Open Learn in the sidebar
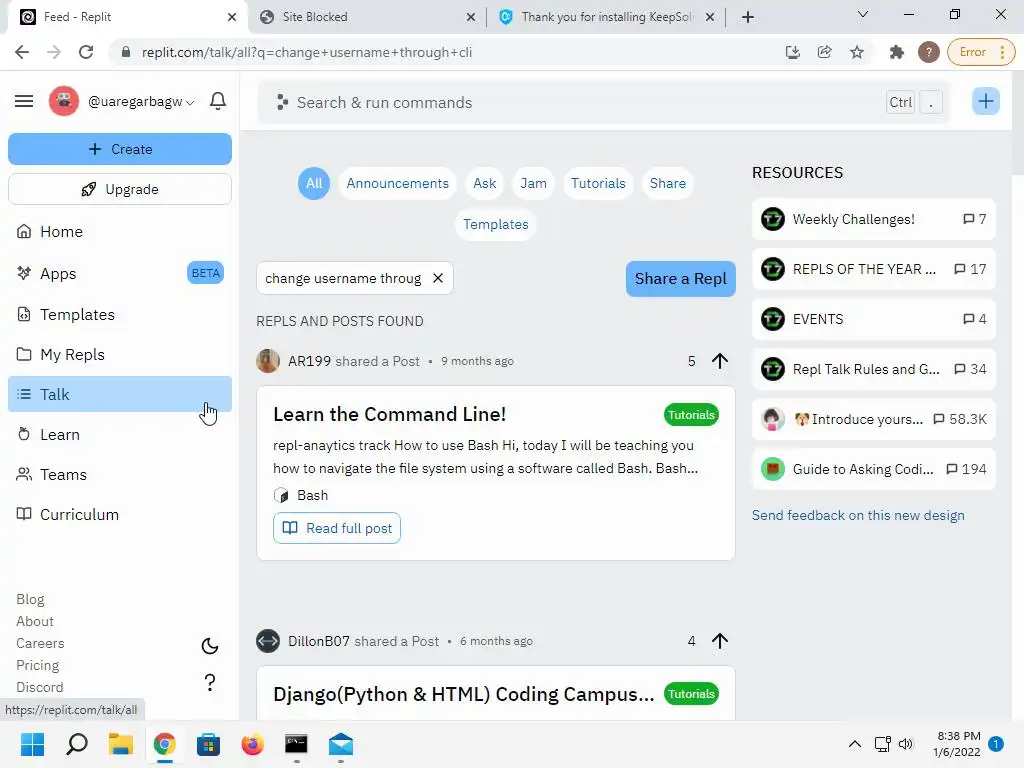Viewport: 1024px width, 768px height. point(120,435)
